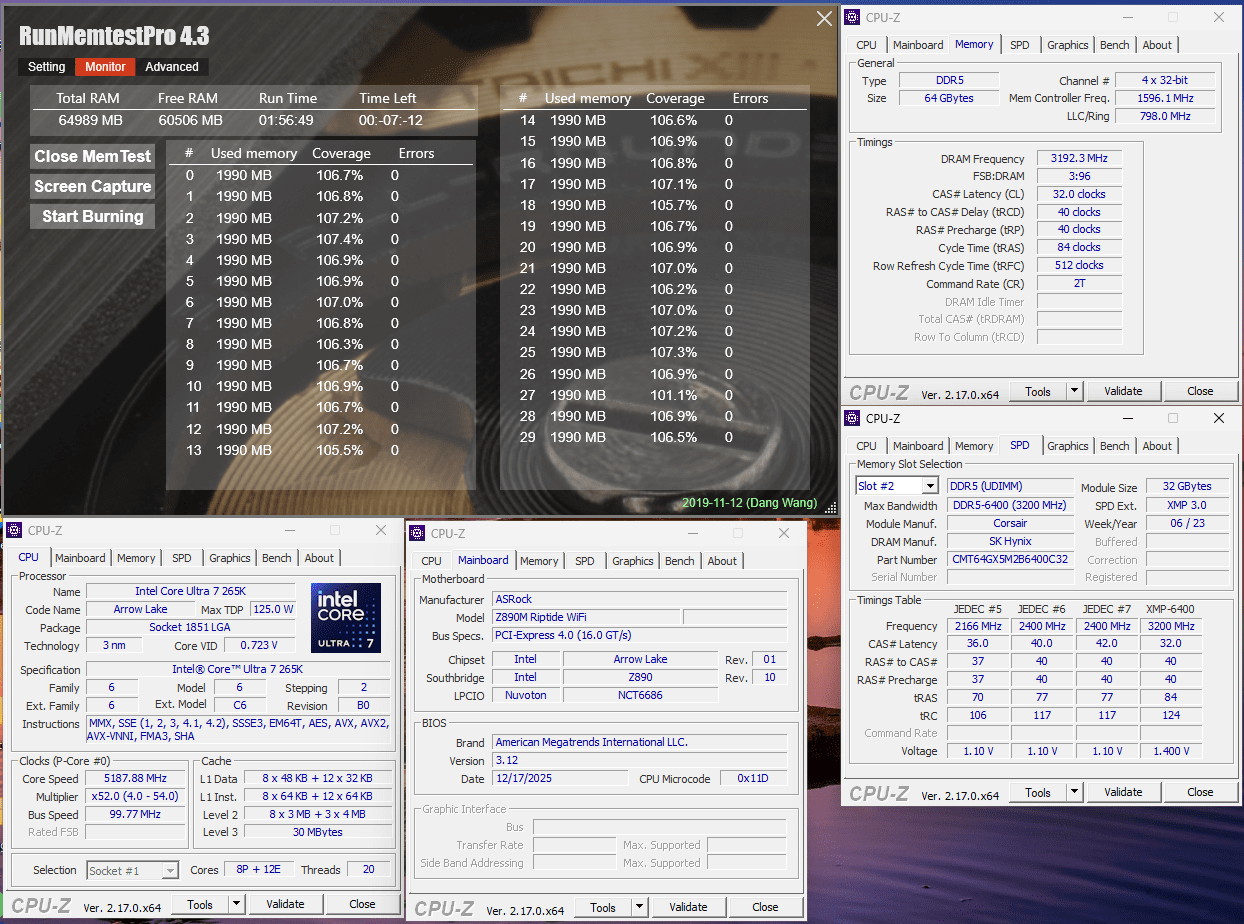Click BIOS Version field 3.12
1244x924 pixels.
[640, 760]
